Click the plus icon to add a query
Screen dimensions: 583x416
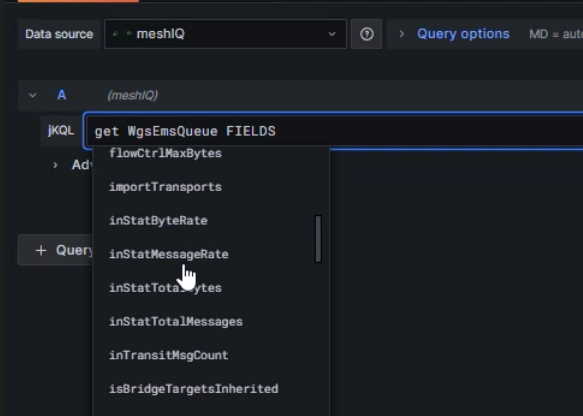point(41,250)
